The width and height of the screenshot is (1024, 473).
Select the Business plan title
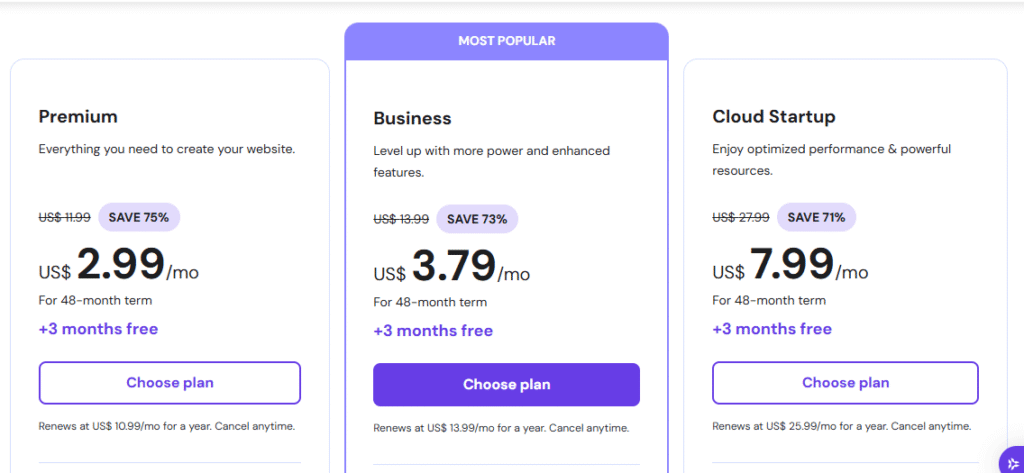pyautogui.click(x=412, y=118)
